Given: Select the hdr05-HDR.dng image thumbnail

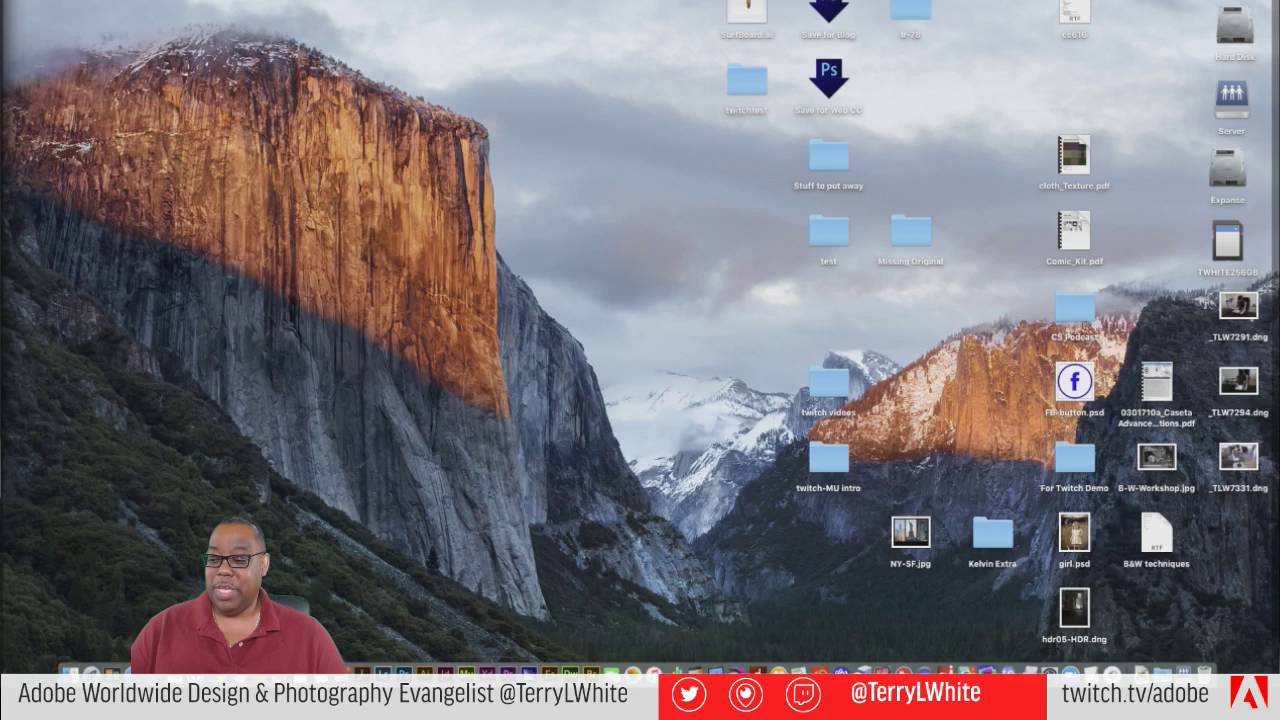Looking at the screenshot, I should [x=1075, y=607].
